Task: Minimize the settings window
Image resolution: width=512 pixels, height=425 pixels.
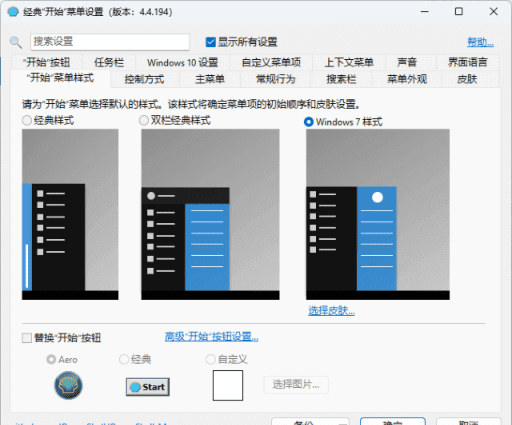Action: point(425,12)
